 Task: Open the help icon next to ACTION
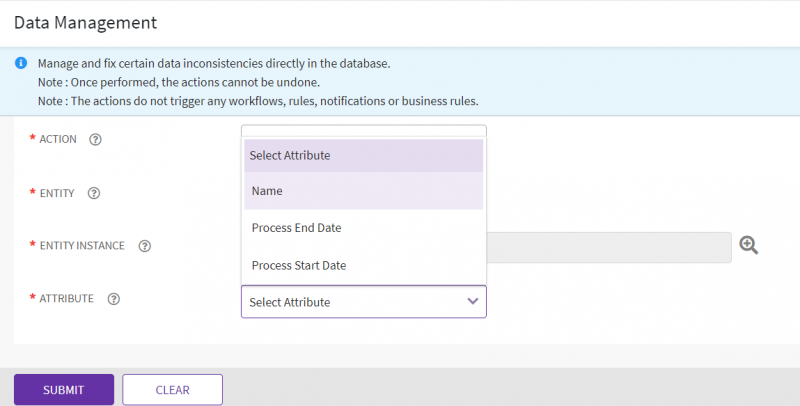pyautogui.click(x=95, y=139)
